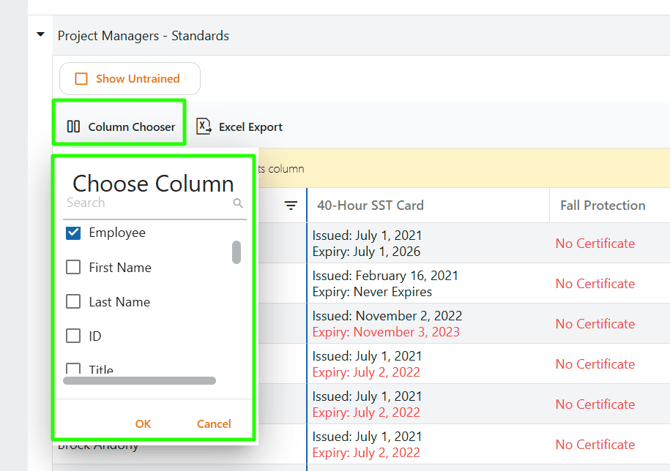Open the column filter icon
670x471 pixels.
coord(291,206)
